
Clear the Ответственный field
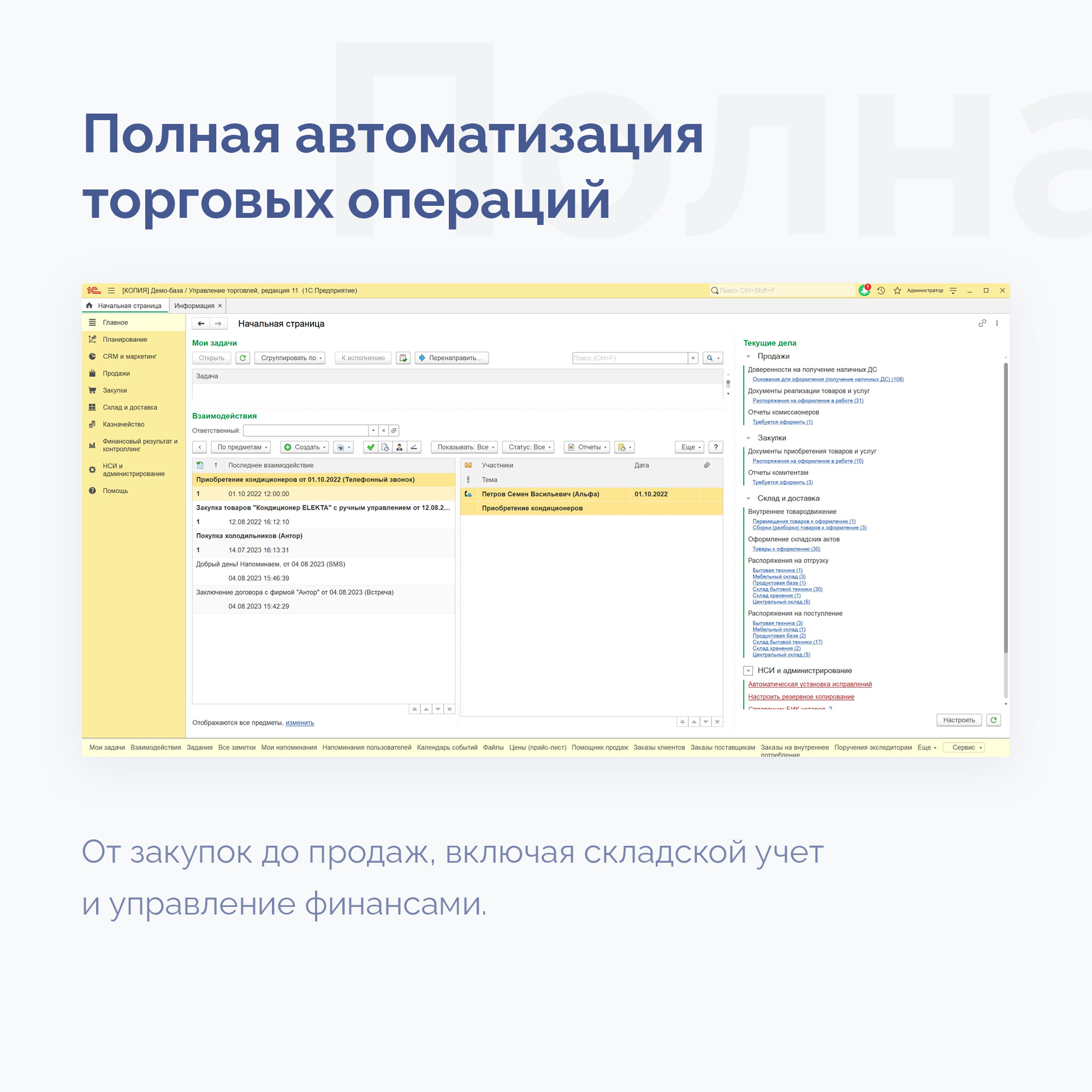pos(383,431)
